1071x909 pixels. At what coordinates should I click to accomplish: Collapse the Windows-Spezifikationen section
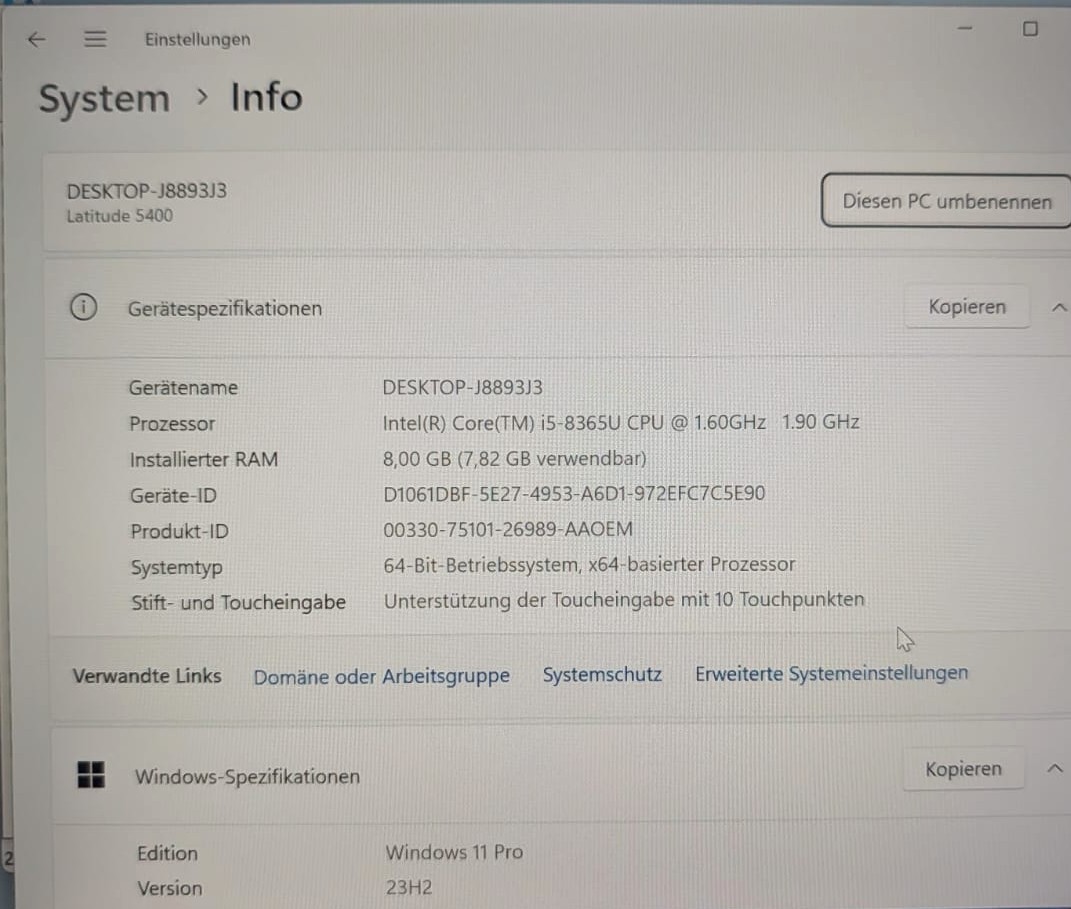pos(1055,769)
